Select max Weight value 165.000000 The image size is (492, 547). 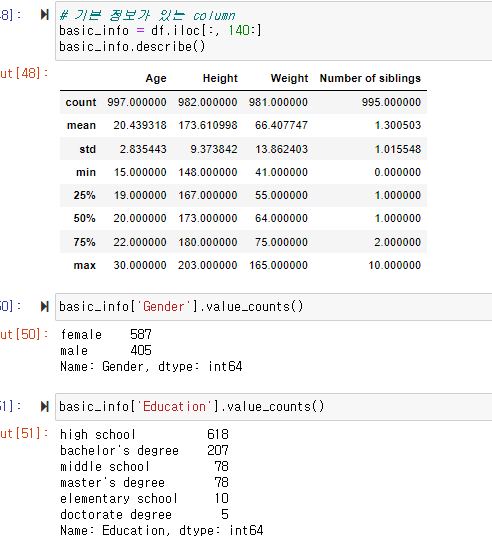coord(278,265)
